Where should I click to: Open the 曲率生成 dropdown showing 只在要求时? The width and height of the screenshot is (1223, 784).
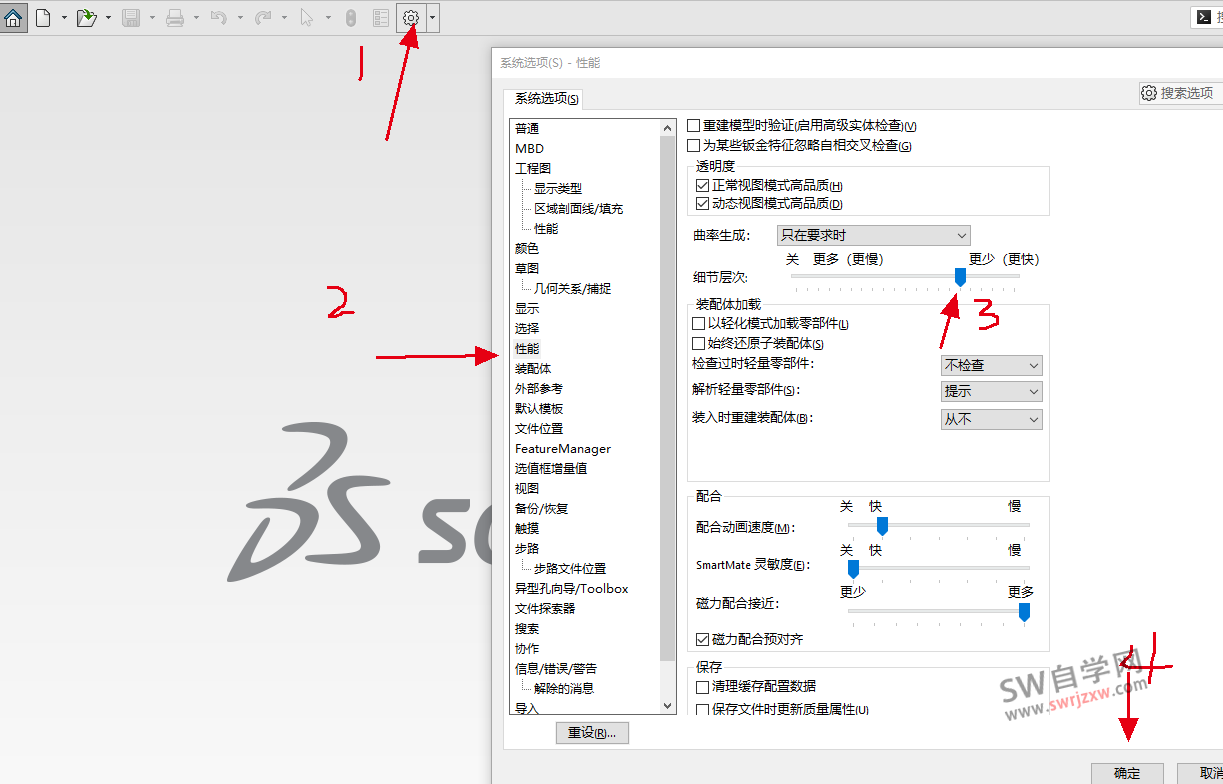pos(872,235)
